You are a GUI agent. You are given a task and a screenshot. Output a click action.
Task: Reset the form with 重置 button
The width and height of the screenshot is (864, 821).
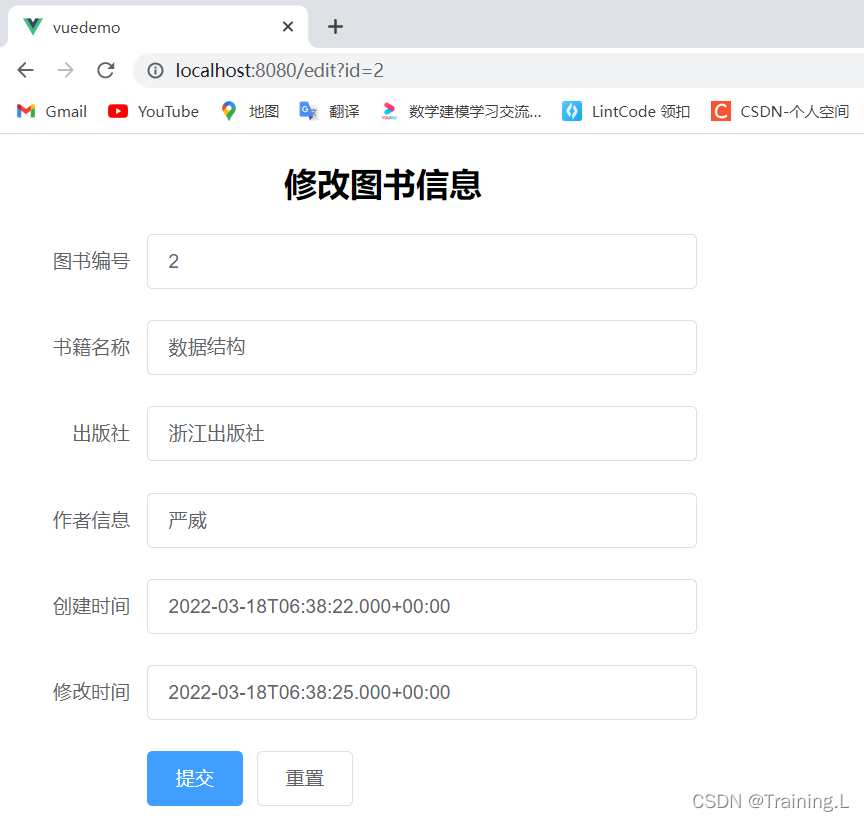tap(305, 778)
